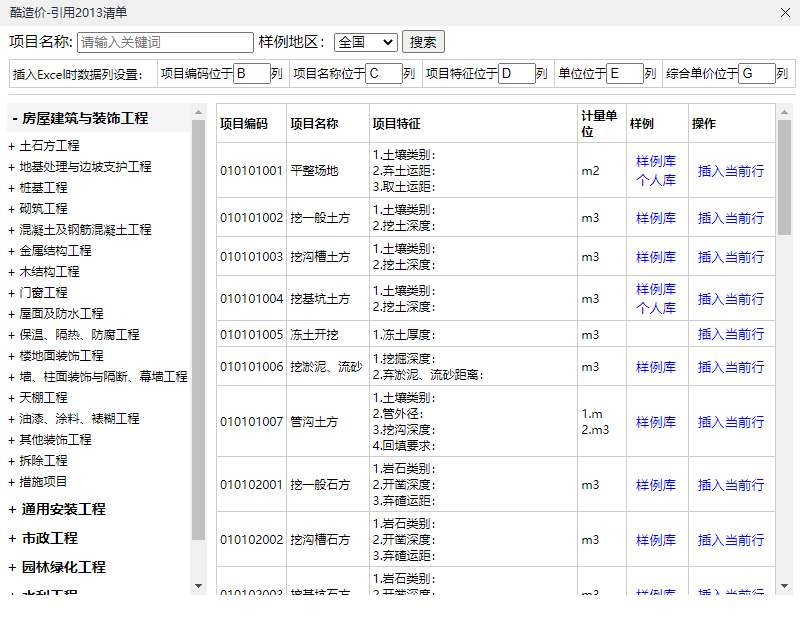Open the 样例地区 region dropdown
This screenshot has width=800, height=626.
tap(365, 42)
